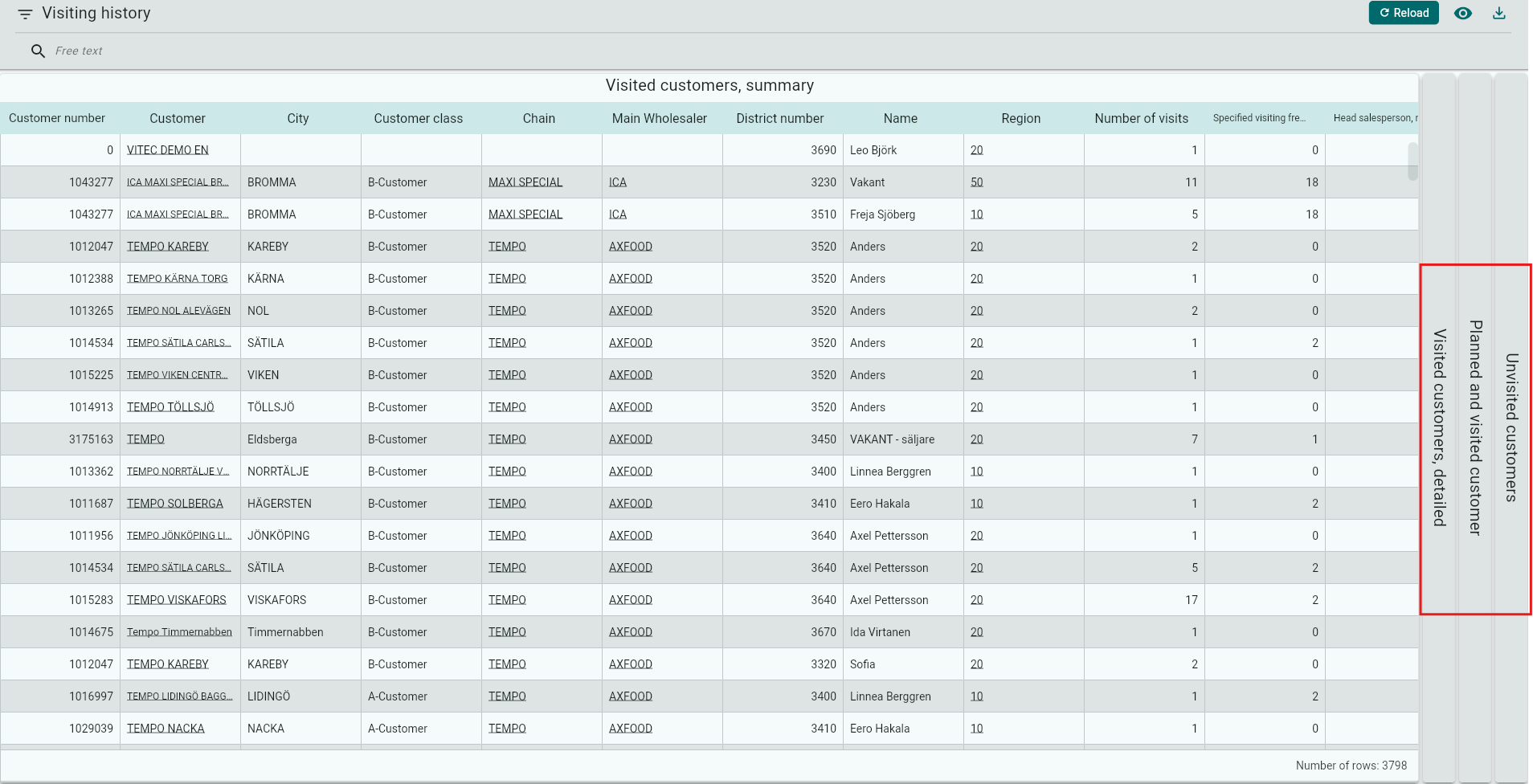Click the search magnifier icon
The image size is (1533, 784).
pyautogui.click(x=38, y=51)
